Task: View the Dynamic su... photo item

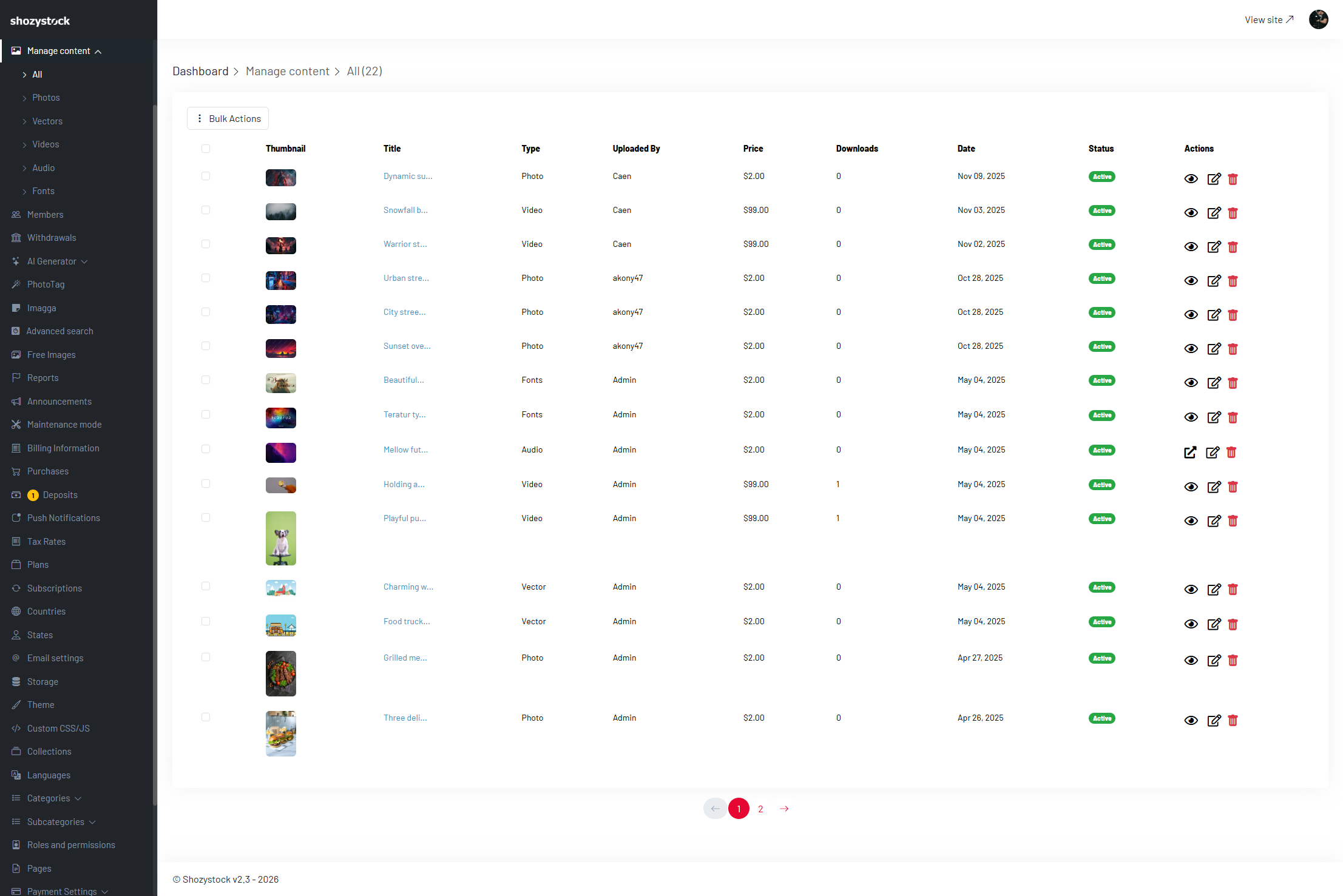Action: [x=1191, y=179]
